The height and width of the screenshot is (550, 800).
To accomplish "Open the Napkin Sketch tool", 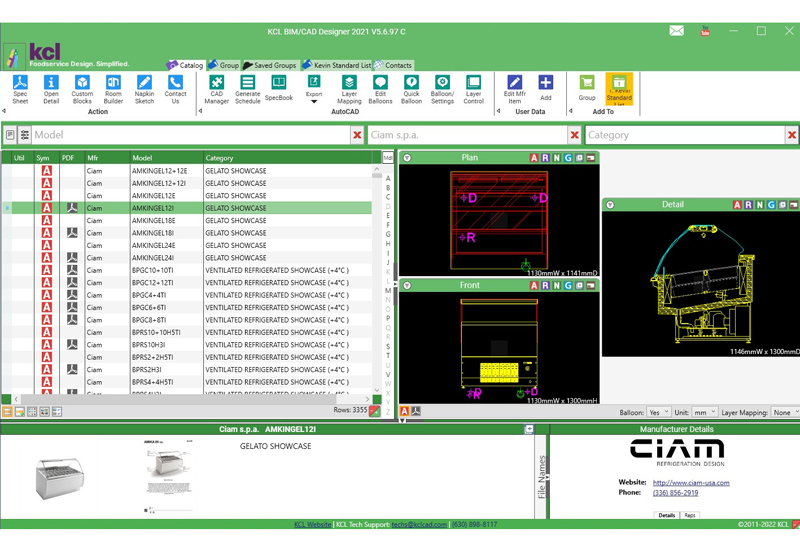I will click(144, 88).
